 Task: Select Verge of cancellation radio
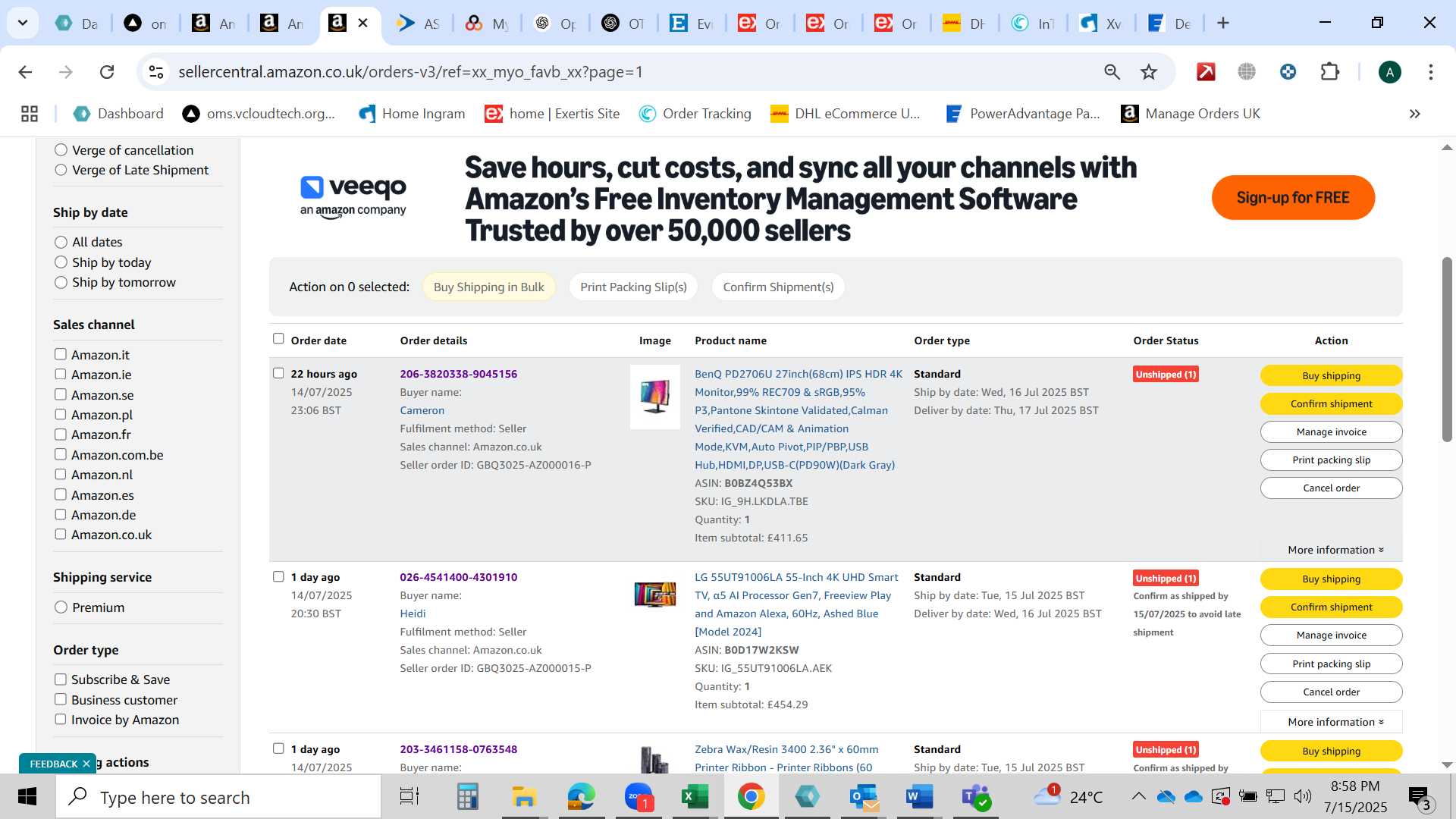pyautogui.click(x=61, y=150)
